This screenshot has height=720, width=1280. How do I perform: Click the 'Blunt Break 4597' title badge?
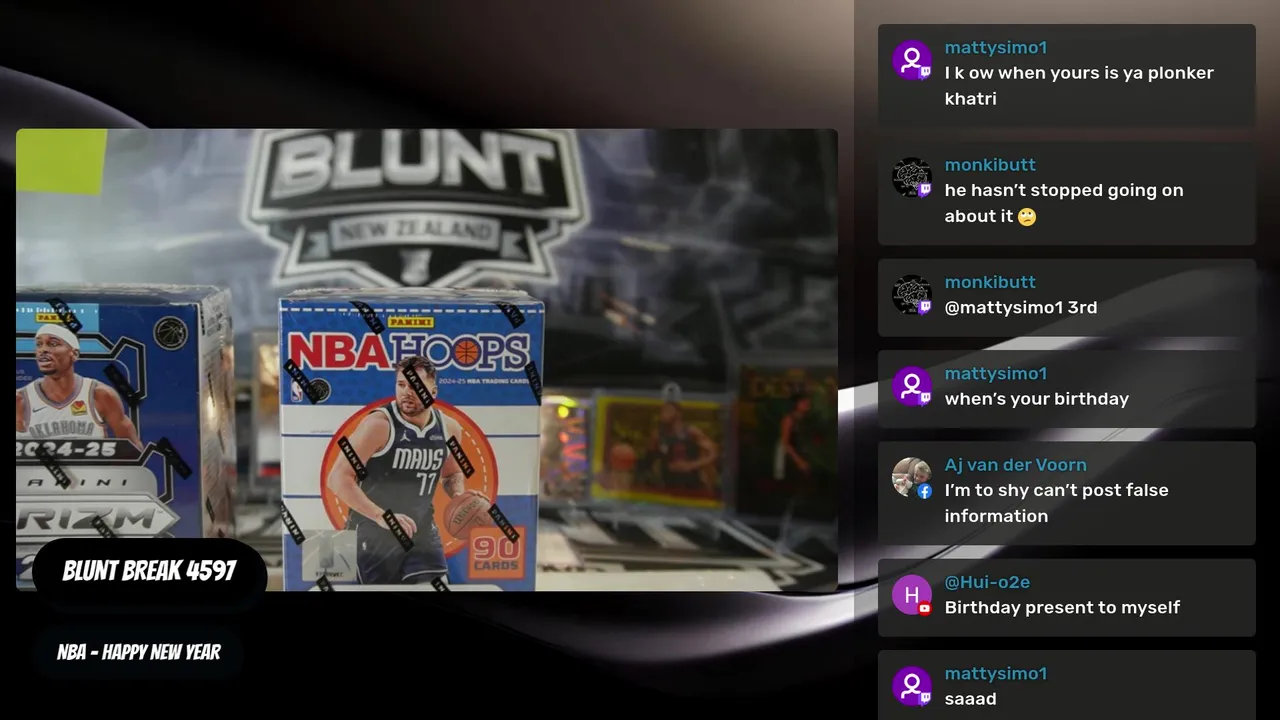[x=149, y=571]
